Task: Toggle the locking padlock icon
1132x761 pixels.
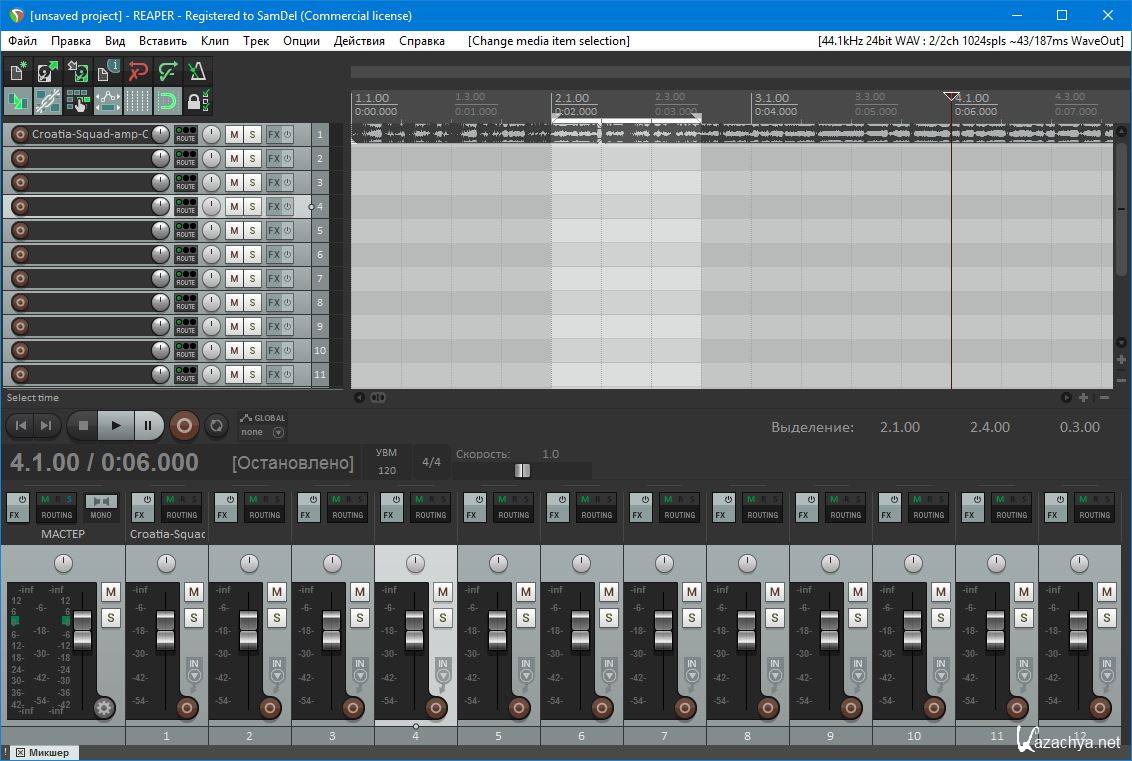Action: 198,101
